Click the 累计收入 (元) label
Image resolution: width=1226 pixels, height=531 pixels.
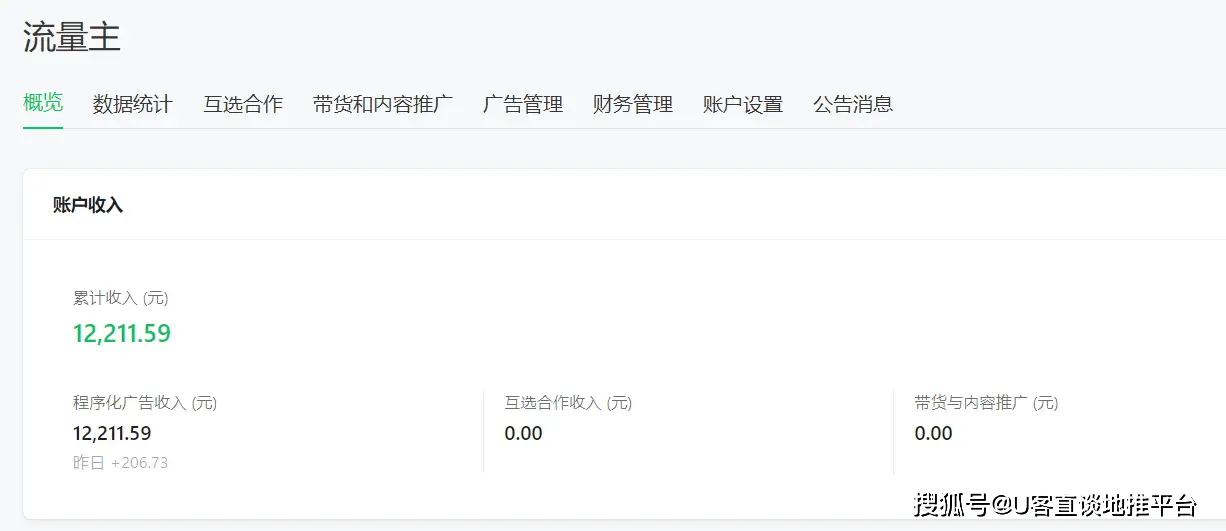(121, 298)
